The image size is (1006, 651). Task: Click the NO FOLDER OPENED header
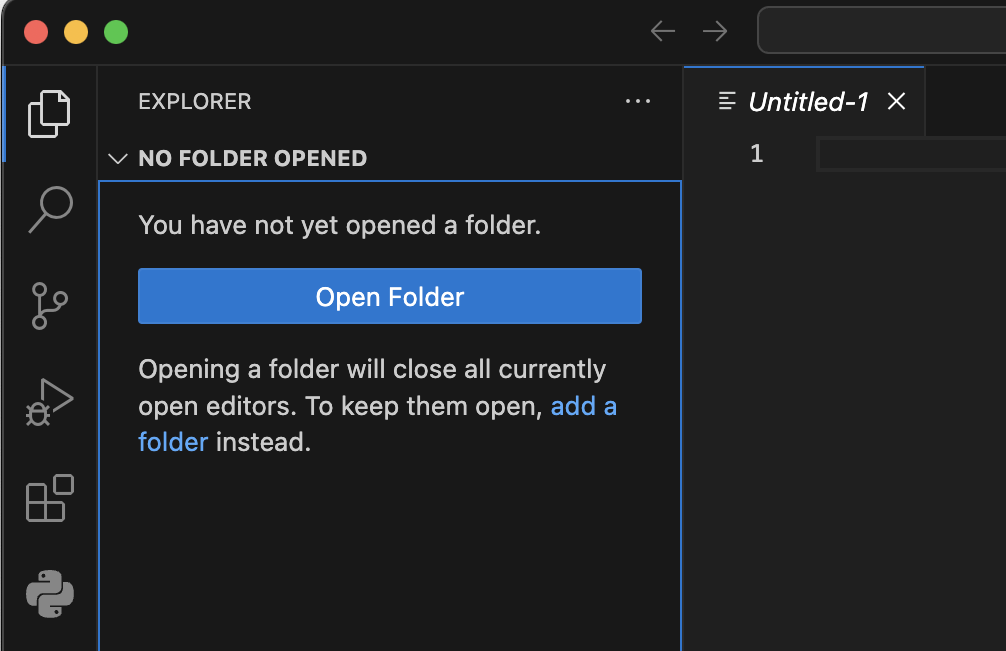[253, 158]
